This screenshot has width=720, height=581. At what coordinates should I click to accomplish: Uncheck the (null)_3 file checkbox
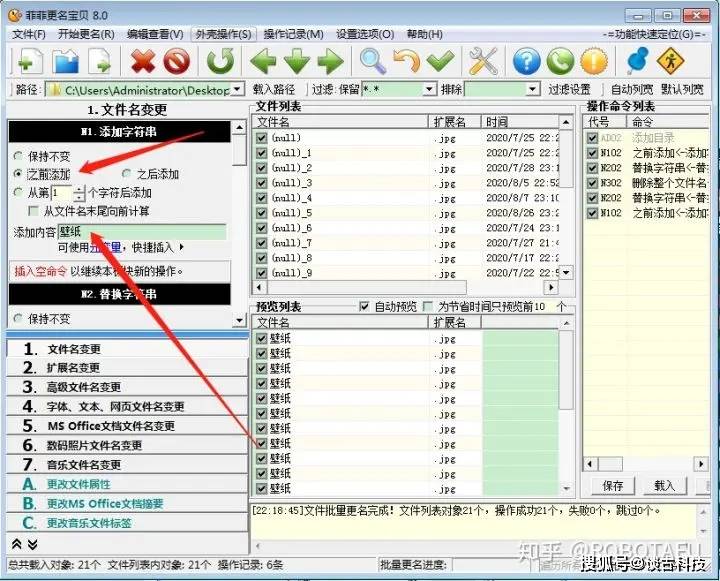[261, 183]
